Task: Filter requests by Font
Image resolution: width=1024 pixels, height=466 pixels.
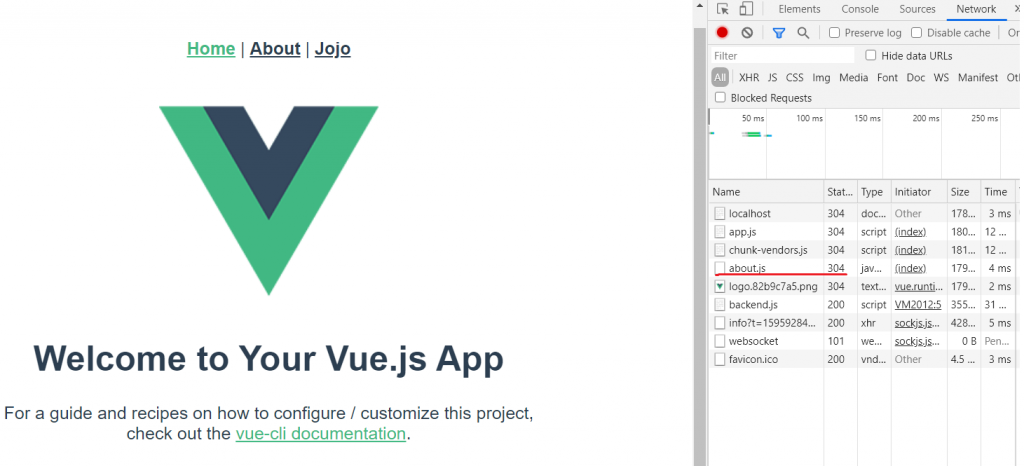Action: (x=888, y=78)
